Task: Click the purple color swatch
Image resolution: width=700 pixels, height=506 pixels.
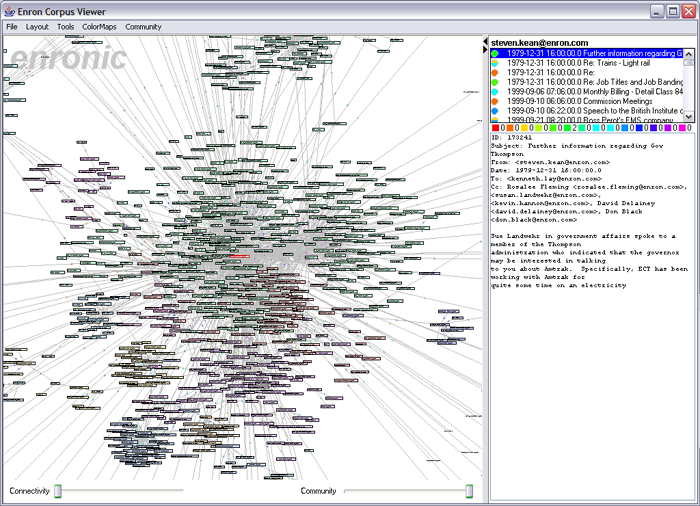Action: 668,128
